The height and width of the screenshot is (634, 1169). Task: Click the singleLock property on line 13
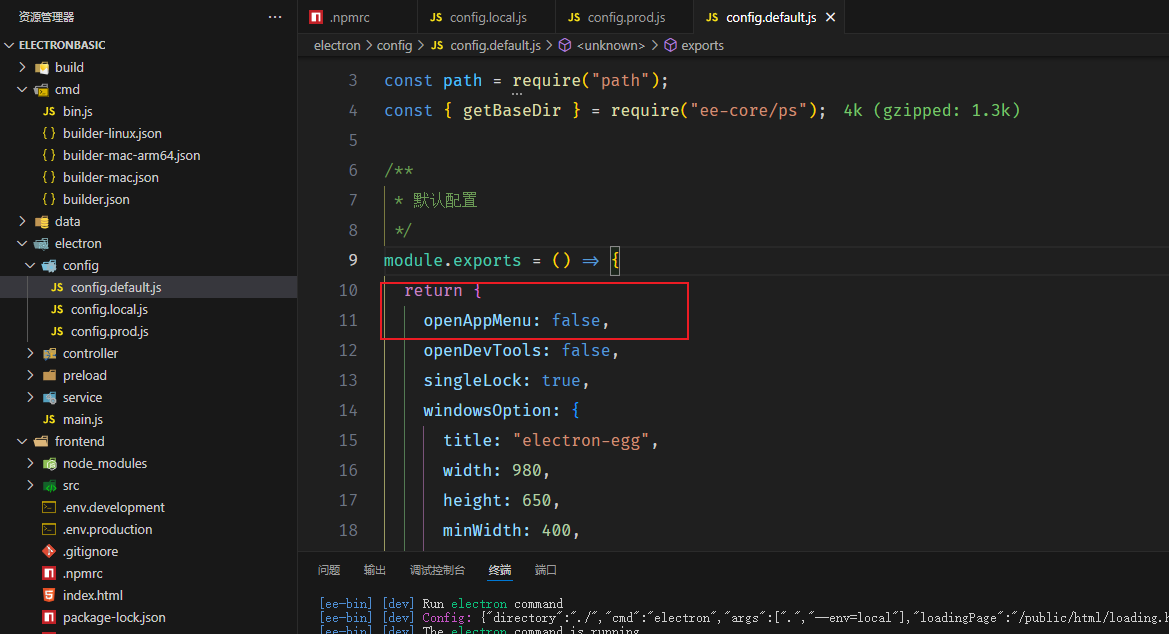[x=473, y=380]
